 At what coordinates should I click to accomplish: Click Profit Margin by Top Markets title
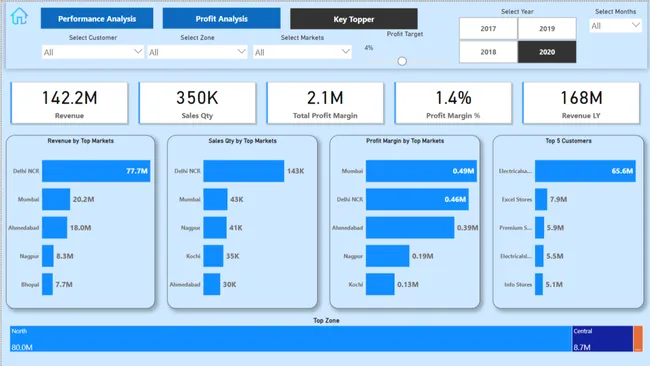tap(405, 141)
